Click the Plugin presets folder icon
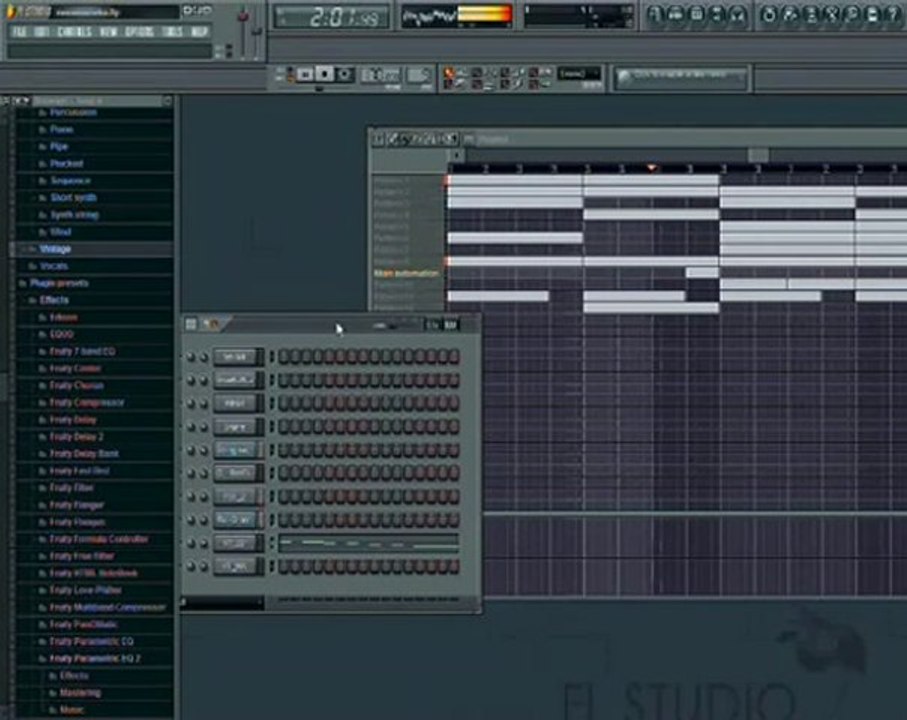 (20, 283)
